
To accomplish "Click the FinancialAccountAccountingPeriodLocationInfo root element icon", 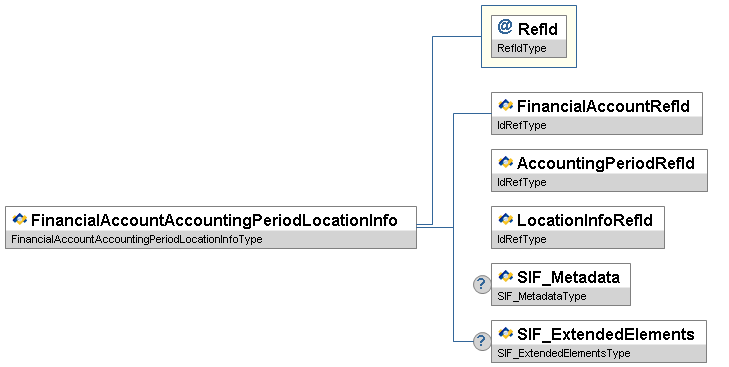I will [20, 219].
